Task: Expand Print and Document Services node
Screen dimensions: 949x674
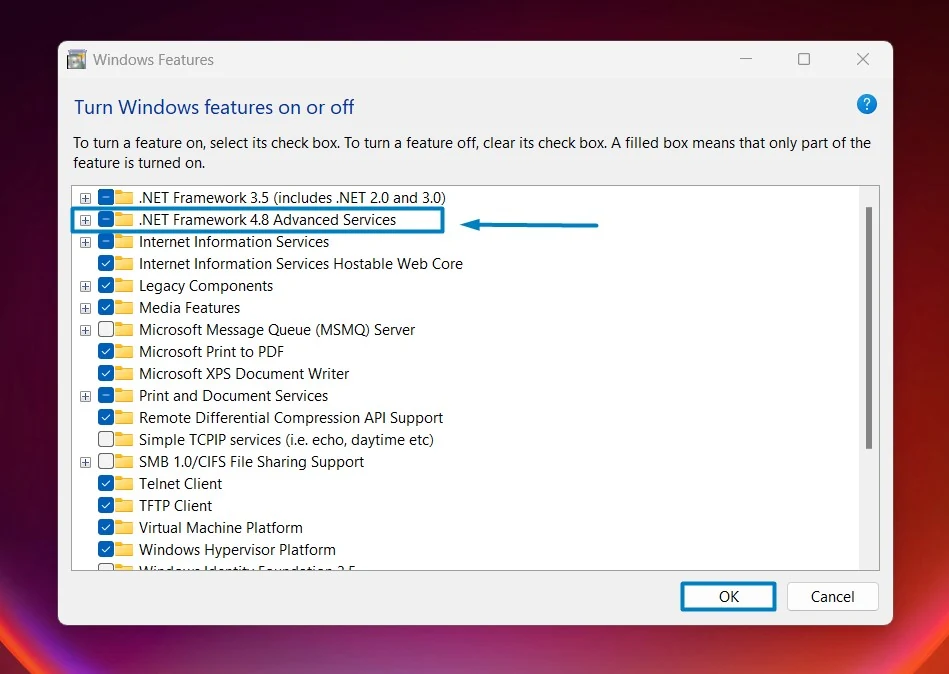Action: 85,396
